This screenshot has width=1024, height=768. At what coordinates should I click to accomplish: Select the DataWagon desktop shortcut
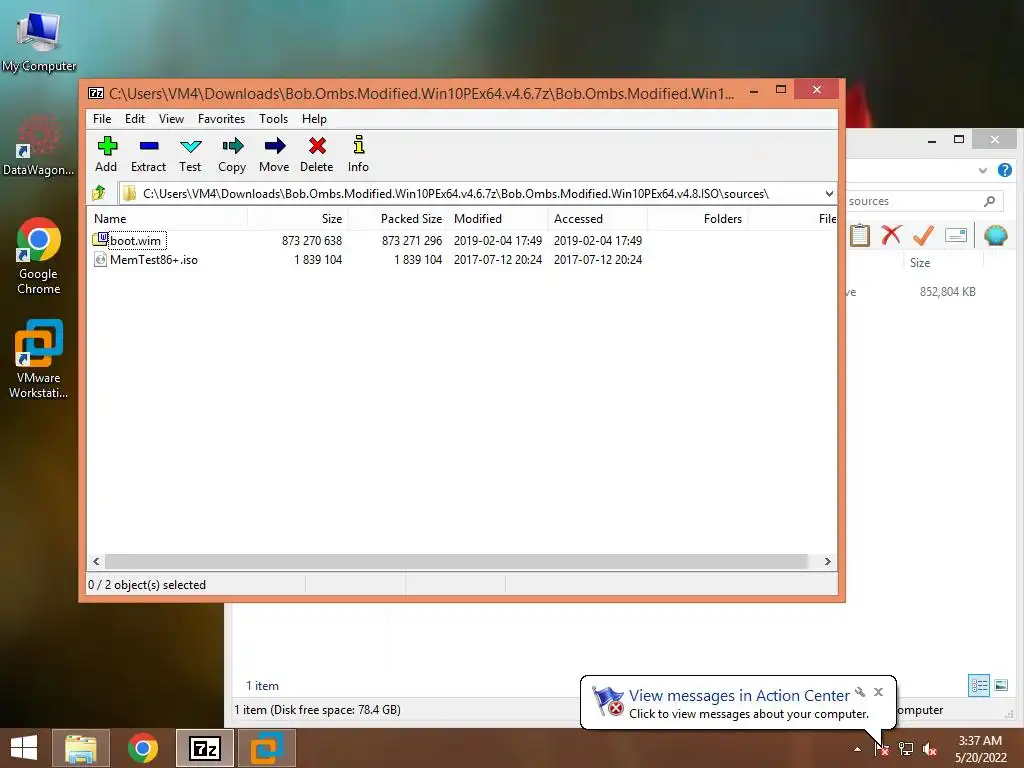(39, 144)
